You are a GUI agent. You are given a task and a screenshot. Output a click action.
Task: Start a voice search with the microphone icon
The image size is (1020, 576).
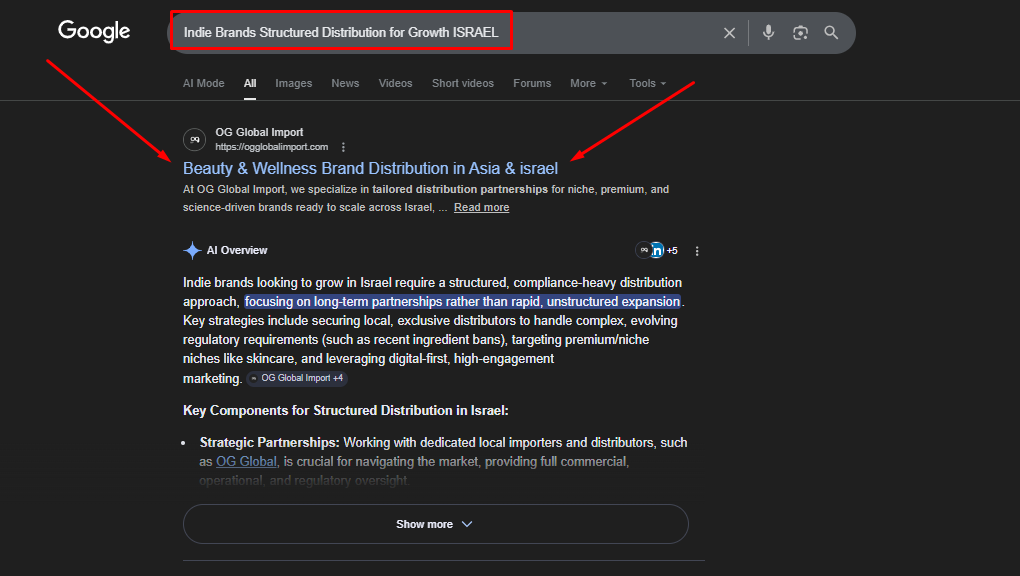767,31
